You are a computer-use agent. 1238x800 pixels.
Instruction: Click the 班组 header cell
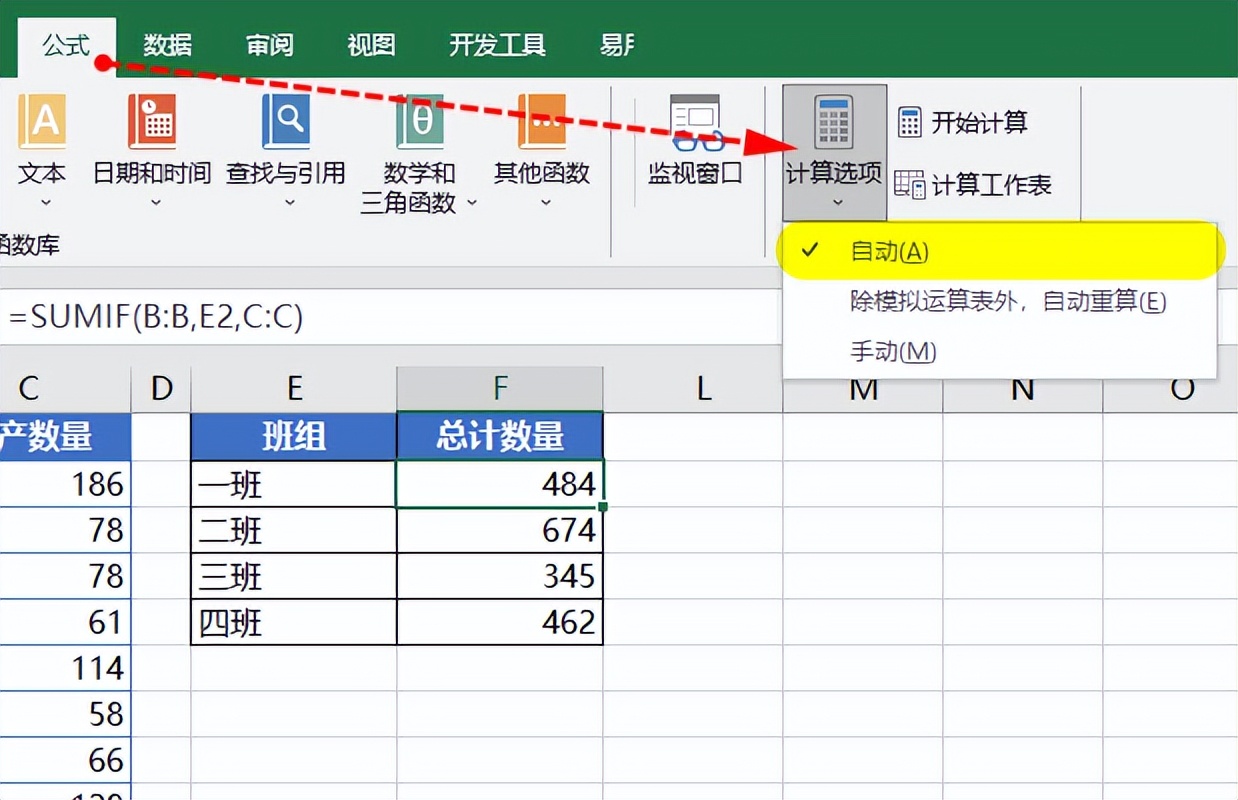(294, 437)
